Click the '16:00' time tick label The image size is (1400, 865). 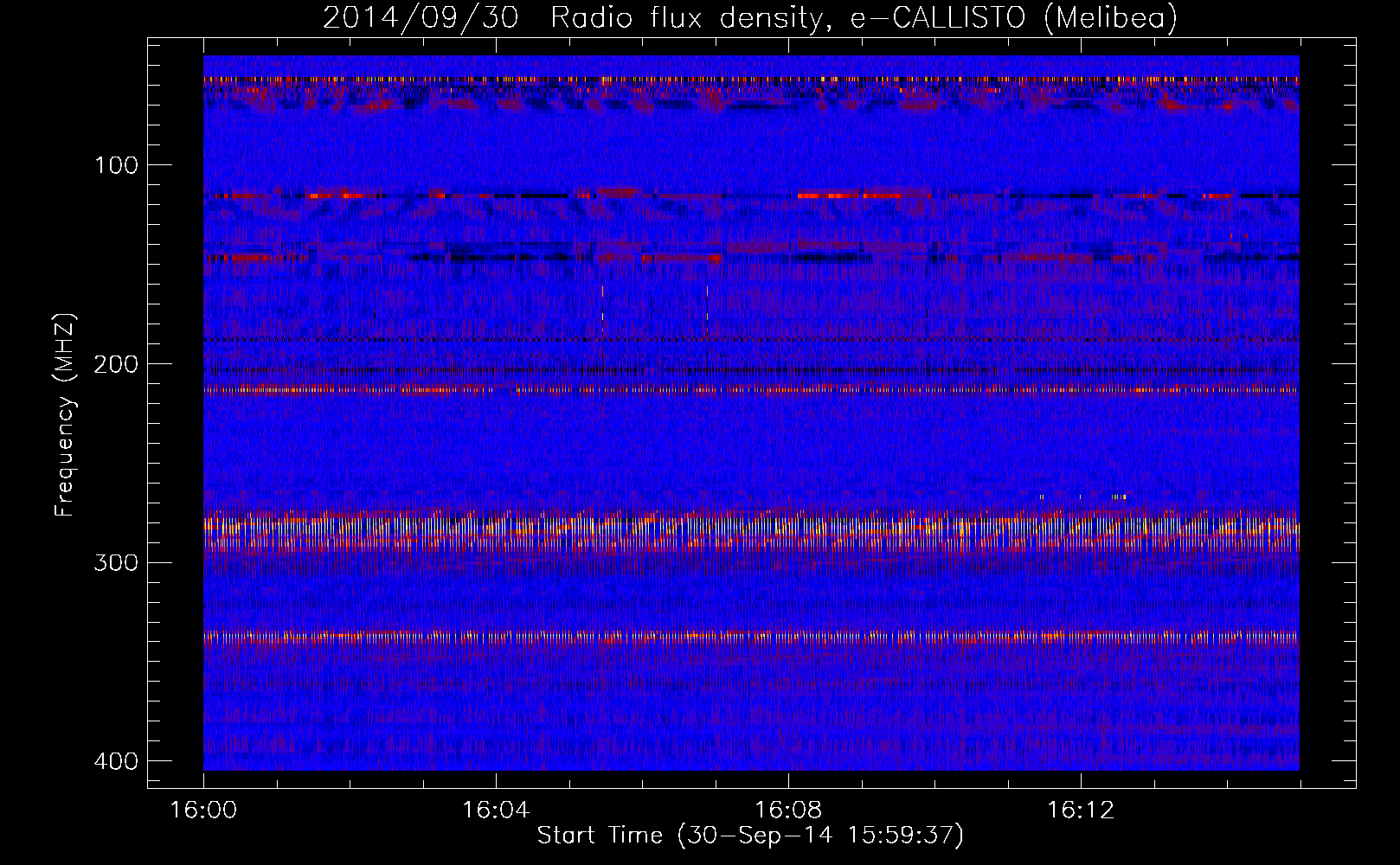pos(203,811)
